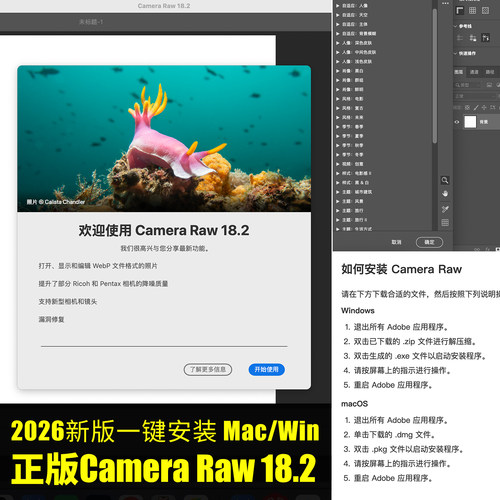Click 取消 in the Camera Raw dialog

pos(396,242)
